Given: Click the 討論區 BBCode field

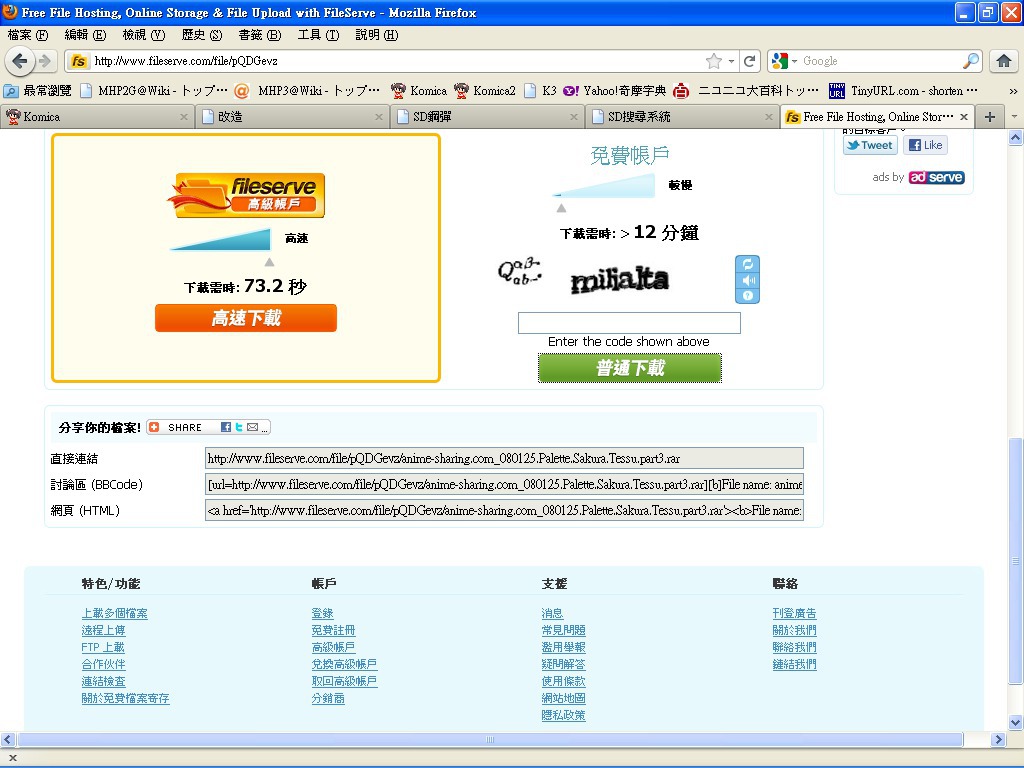Looking at the screenshot, I should pos(504,485).
